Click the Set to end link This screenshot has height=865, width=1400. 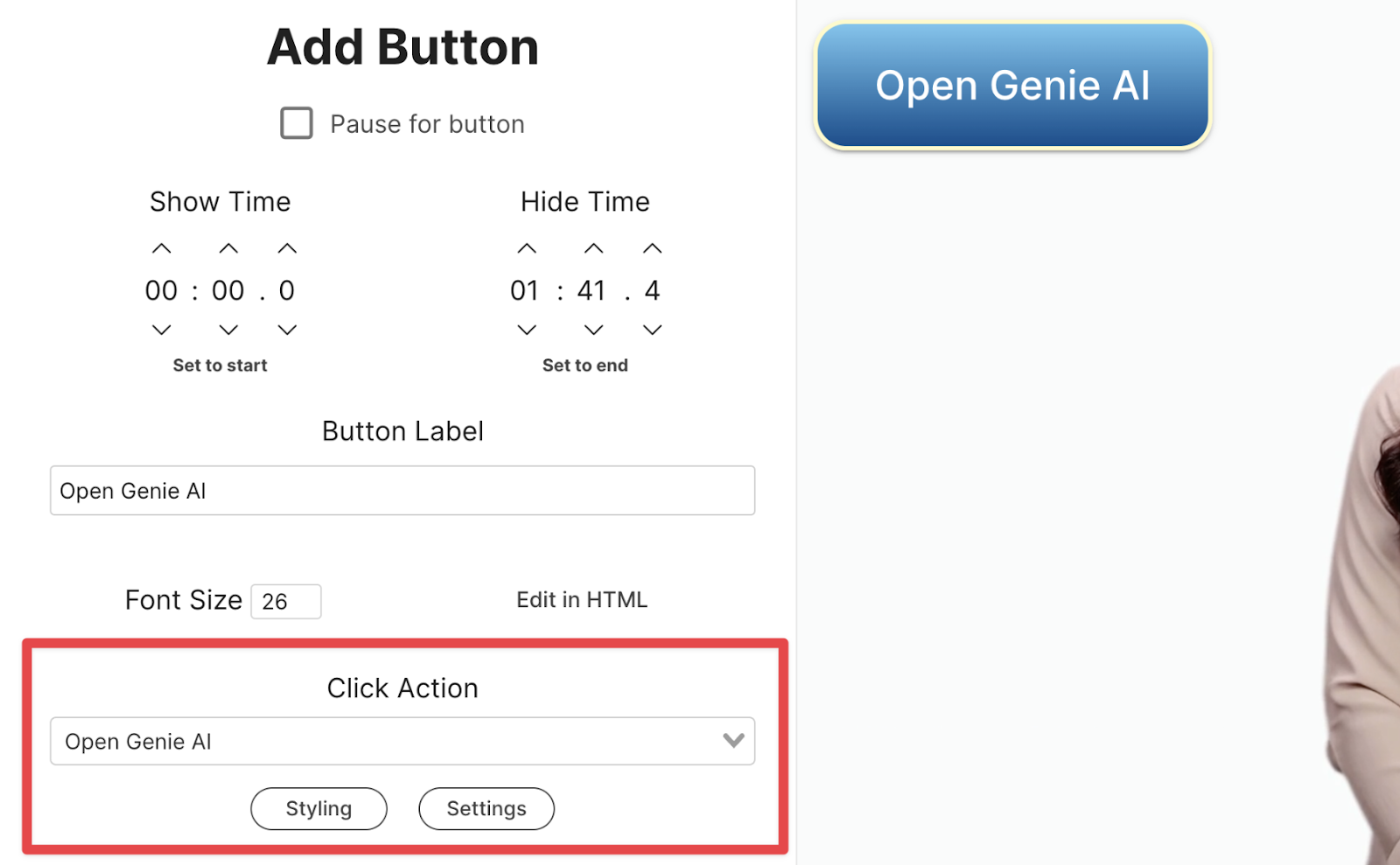pos(584,366)
